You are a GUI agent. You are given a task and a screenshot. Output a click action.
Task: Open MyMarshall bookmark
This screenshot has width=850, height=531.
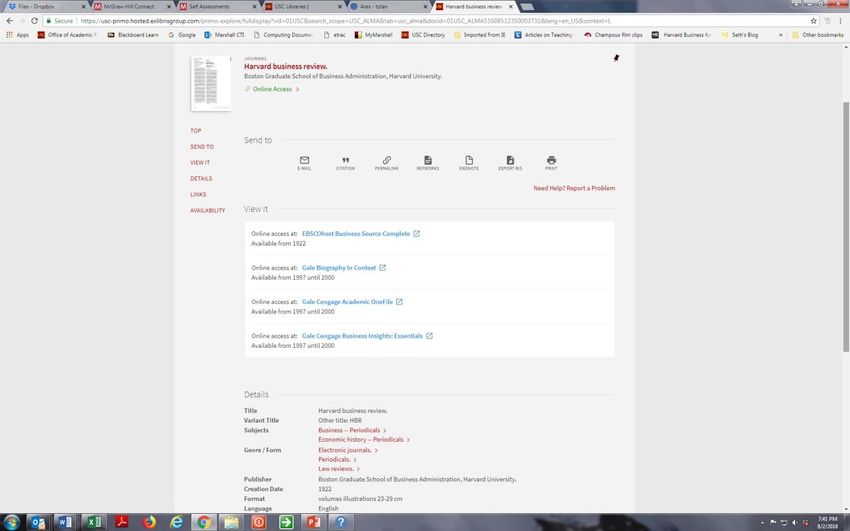pos(374,35)
